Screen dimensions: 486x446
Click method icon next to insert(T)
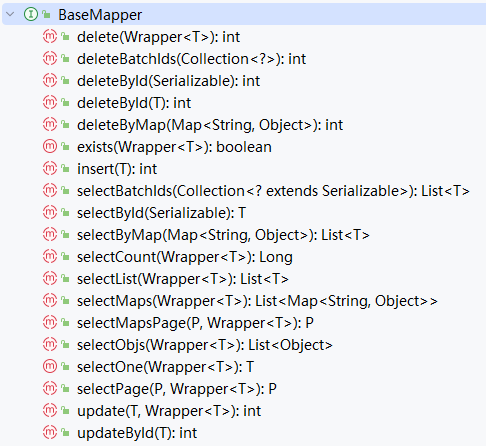pyautogui.click(x=50, y=168)
